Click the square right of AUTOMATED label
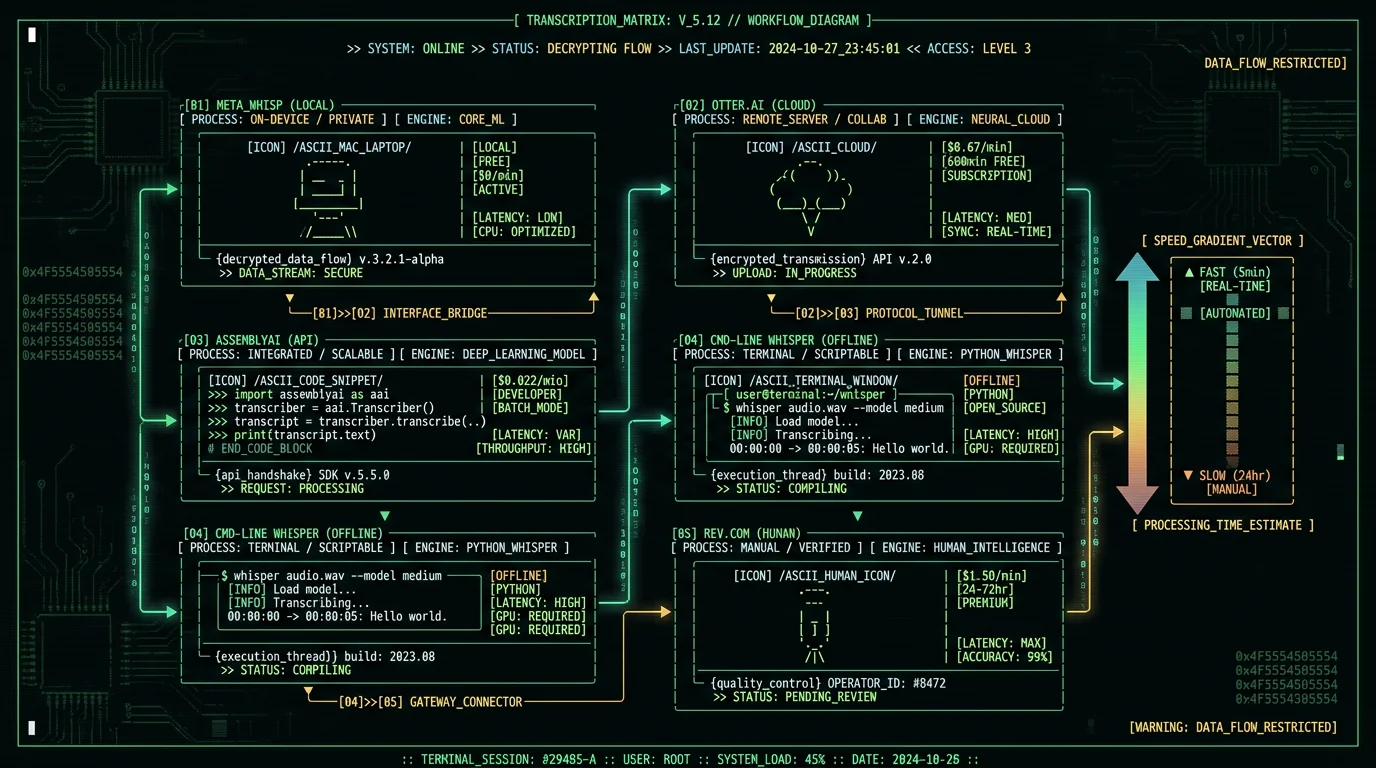Viewport: 1376px width, 768px height. coord(1283,313)
